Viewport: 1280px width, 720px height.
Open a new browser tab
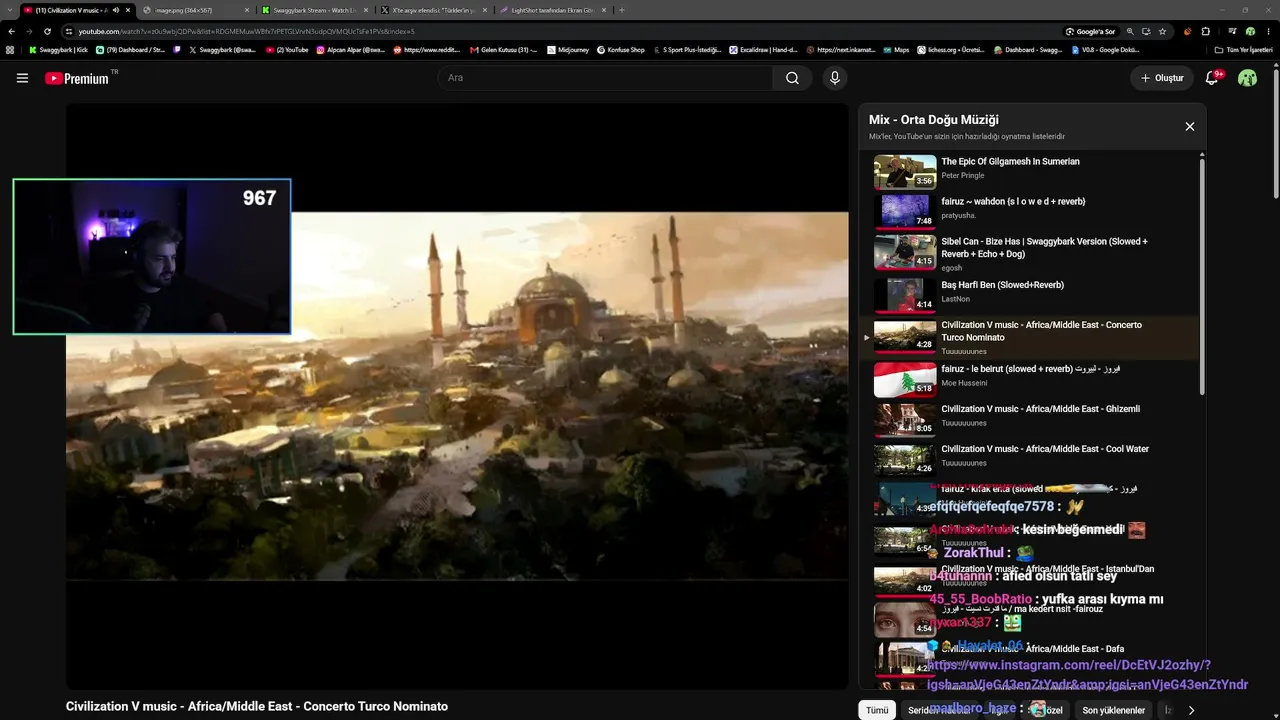click(622, 10)
